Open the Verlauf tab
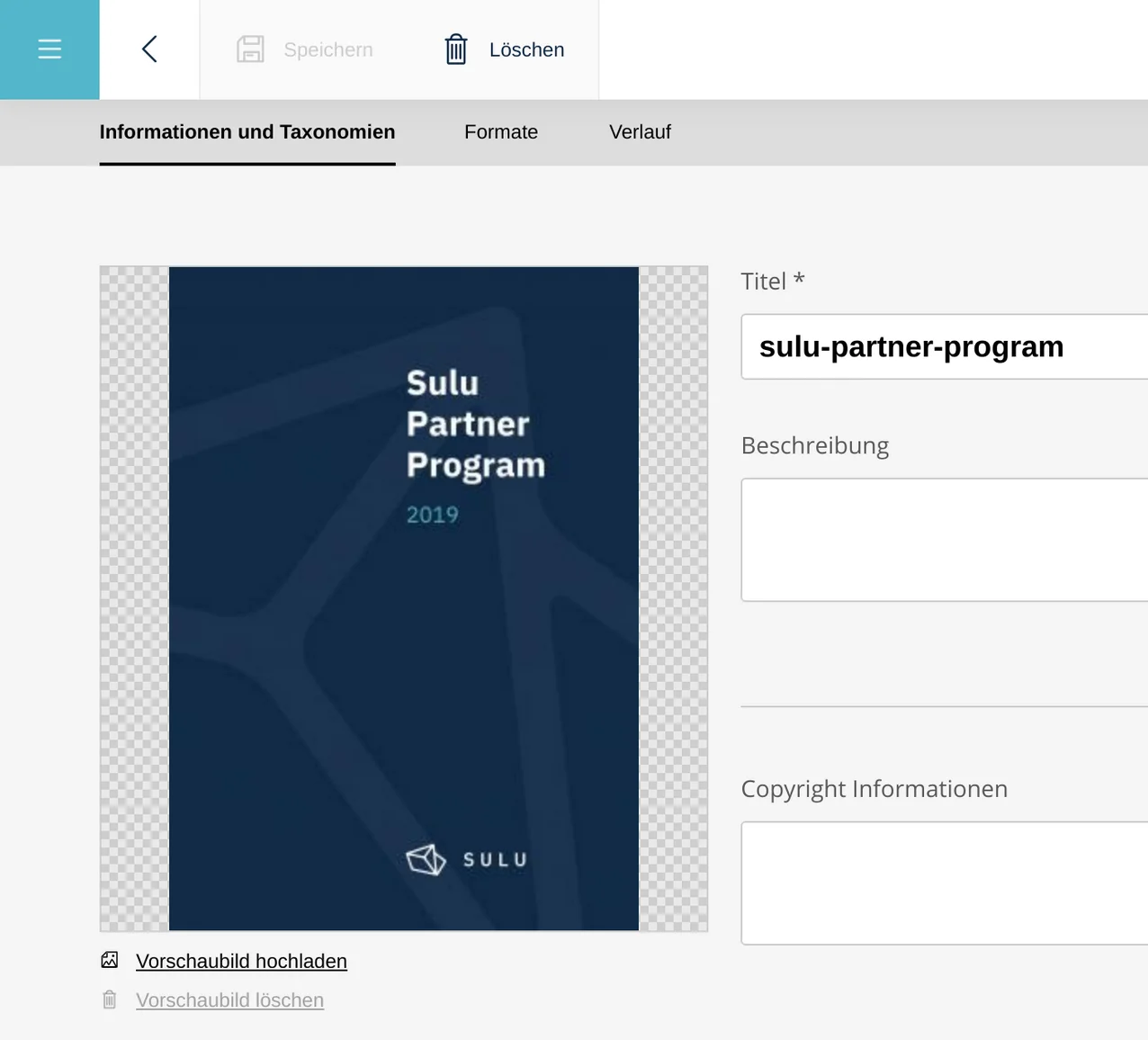This screenshot has height=1040, width=1148. pos(640,132)
